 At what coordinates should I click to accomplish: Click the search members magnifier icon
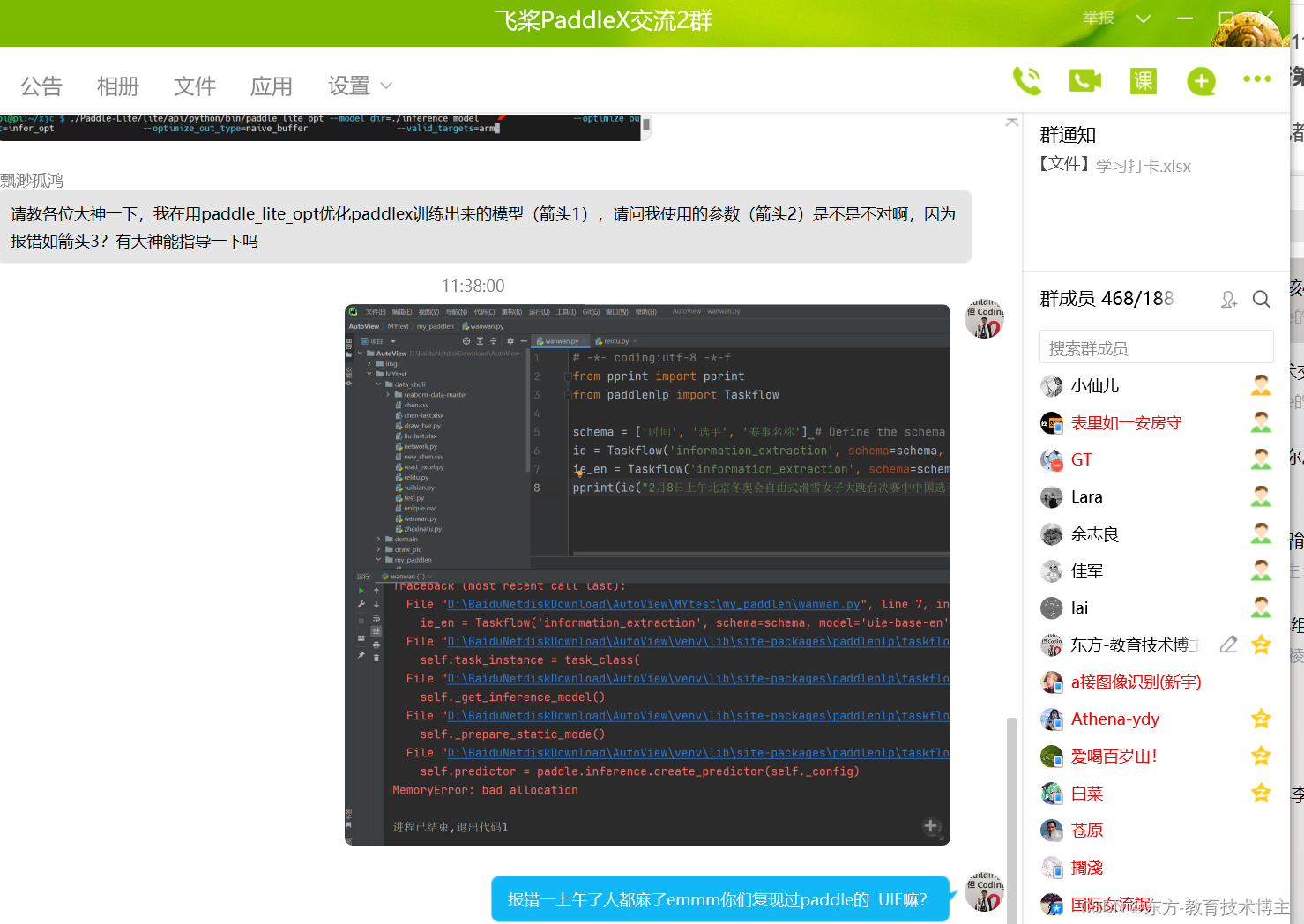[1262, 300]
